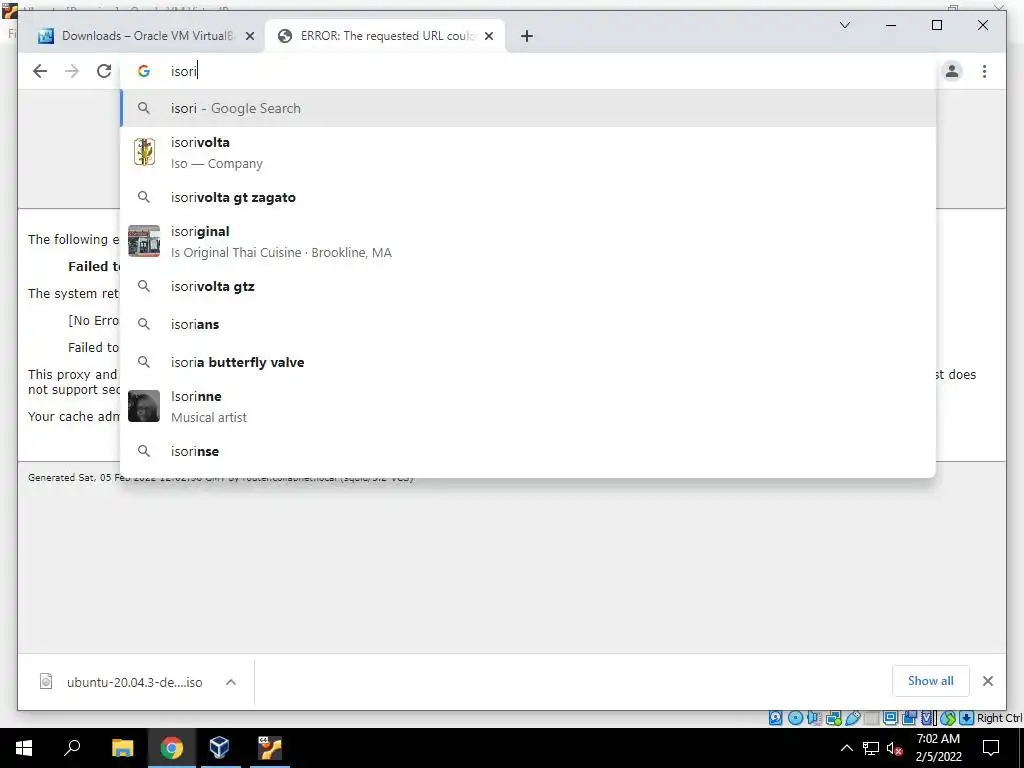Click the VirtualBox mouse integration status icon

tap(948, 718)
